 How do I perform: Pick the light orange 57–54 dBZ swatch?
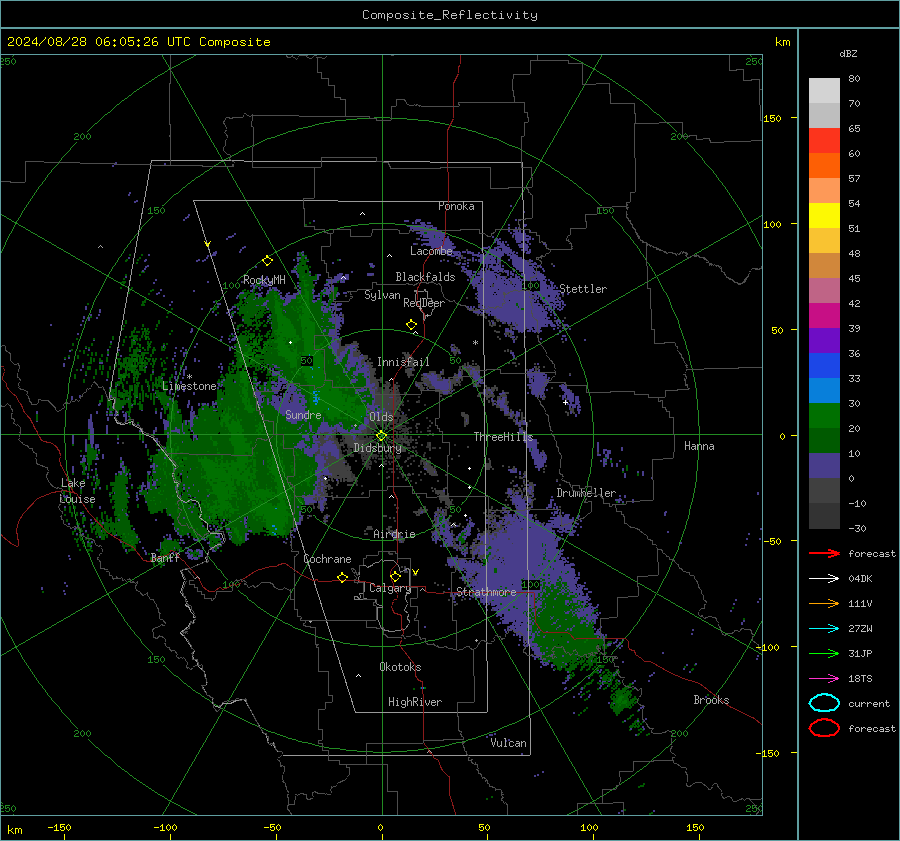click(824, 191)
